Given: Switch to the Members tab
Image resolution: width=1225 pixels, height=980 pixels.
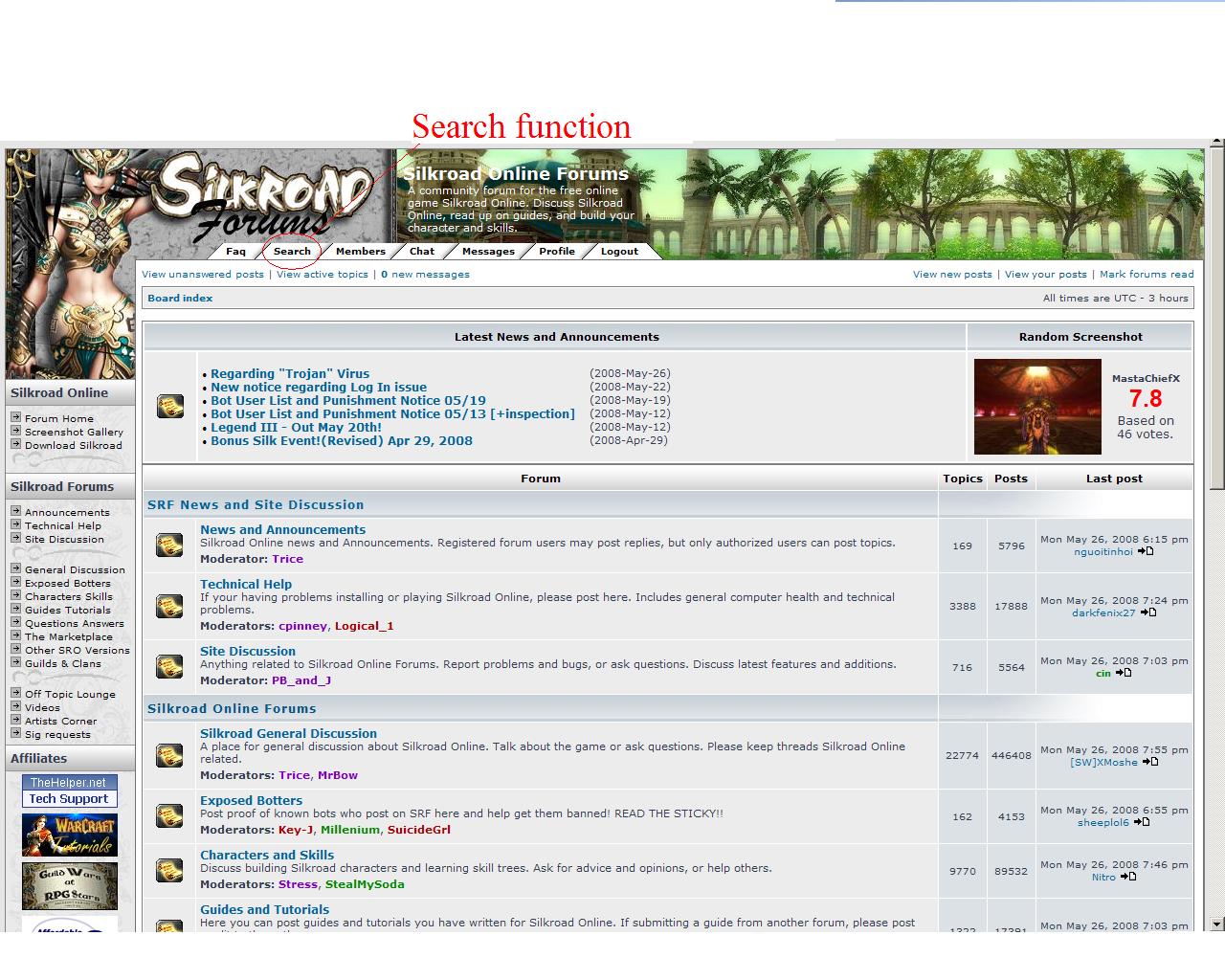Looking at the screenshot, I should tap(359, 251).
